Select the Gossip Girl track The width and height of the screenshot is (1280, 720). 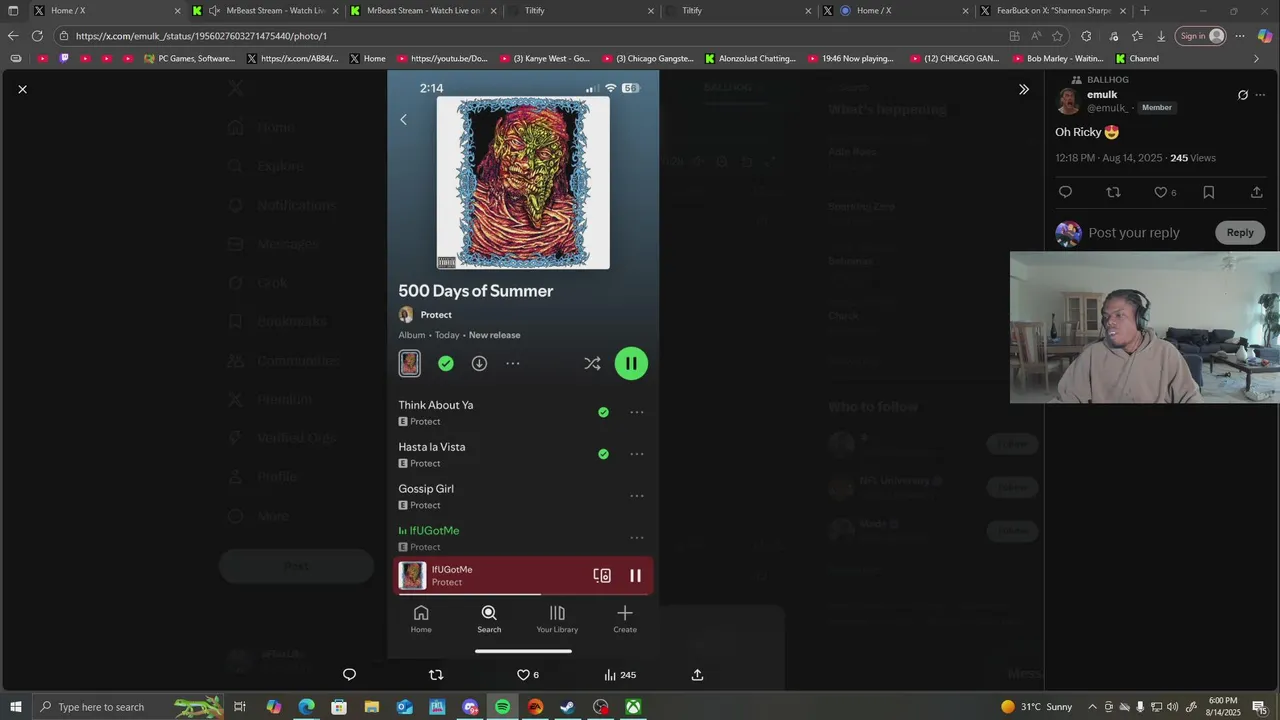point(426,489)
